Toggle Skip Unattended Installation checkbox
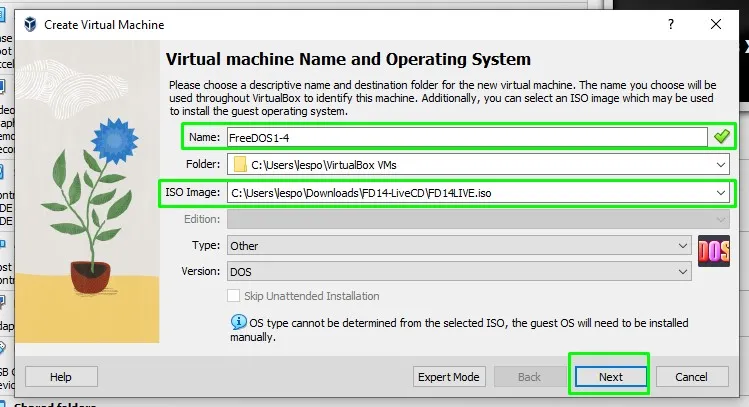Image resolution: width=749 pixels, height=407 pixels. coord(234,296)
